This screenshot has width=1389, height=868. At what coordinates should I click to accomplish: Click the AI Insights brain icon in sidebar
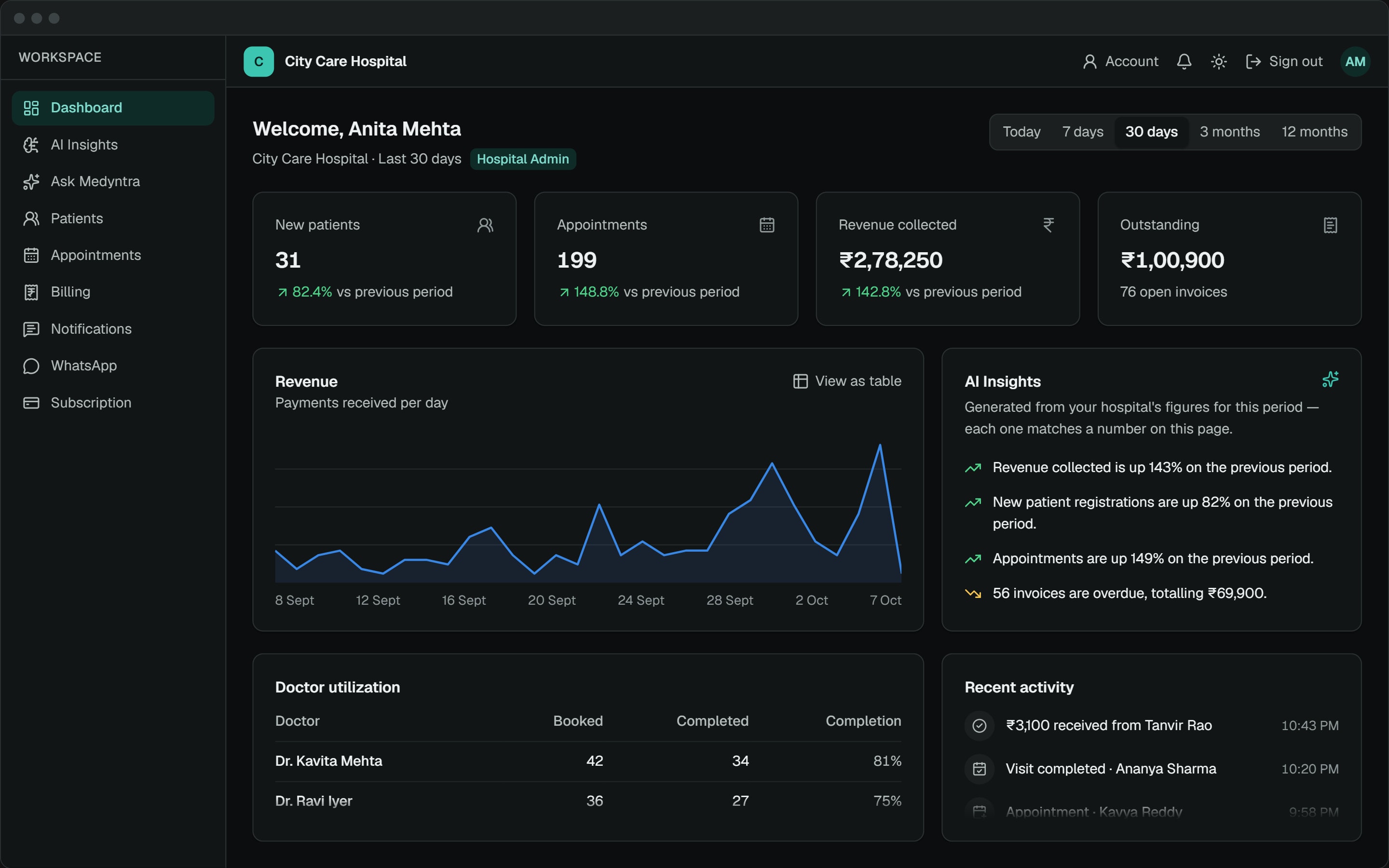click(x=31, y=145)
